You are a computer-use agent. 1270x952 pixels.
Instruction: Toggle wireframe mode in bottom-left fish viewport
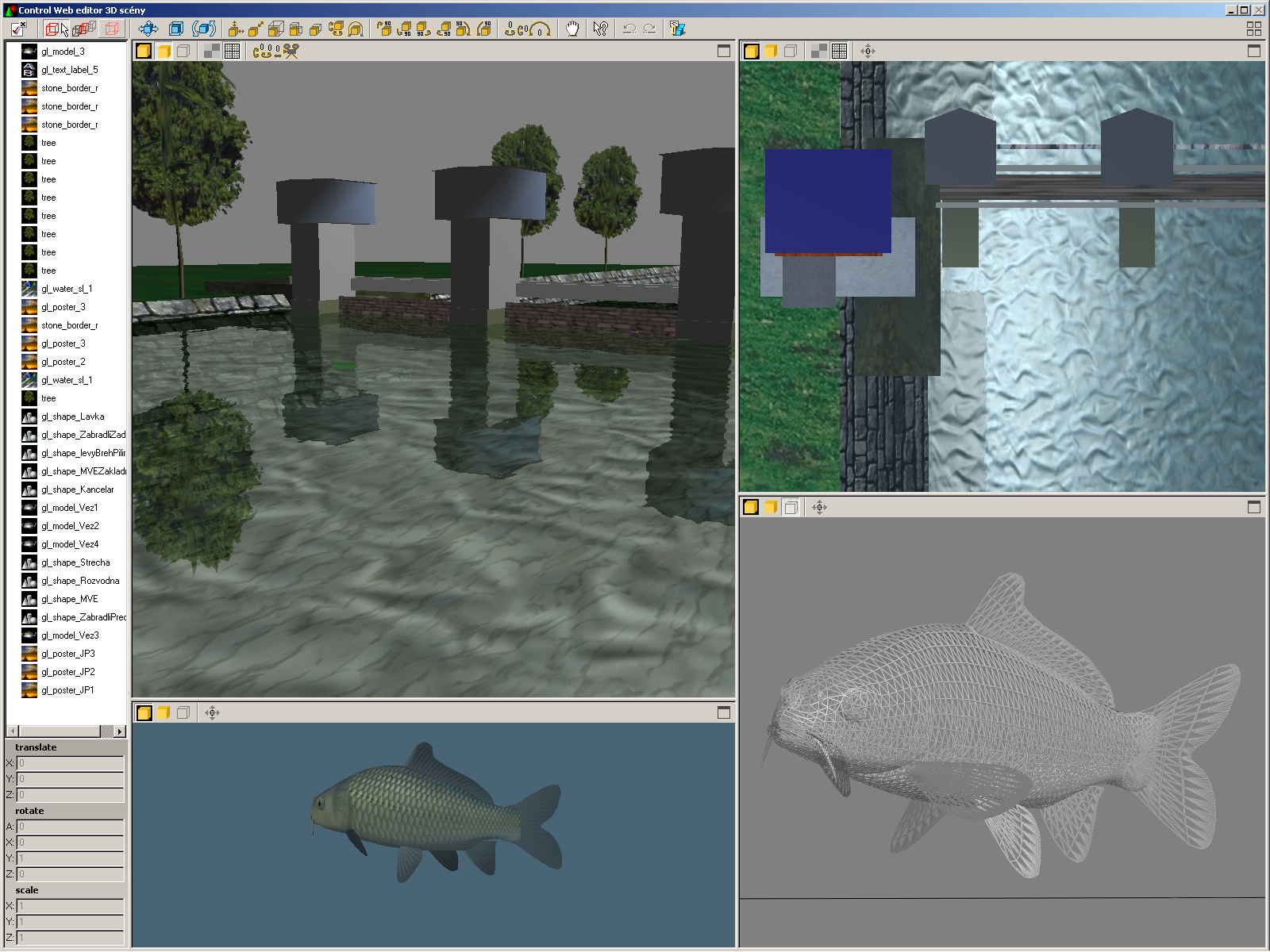pyautogui.click(x=183, y=712)
